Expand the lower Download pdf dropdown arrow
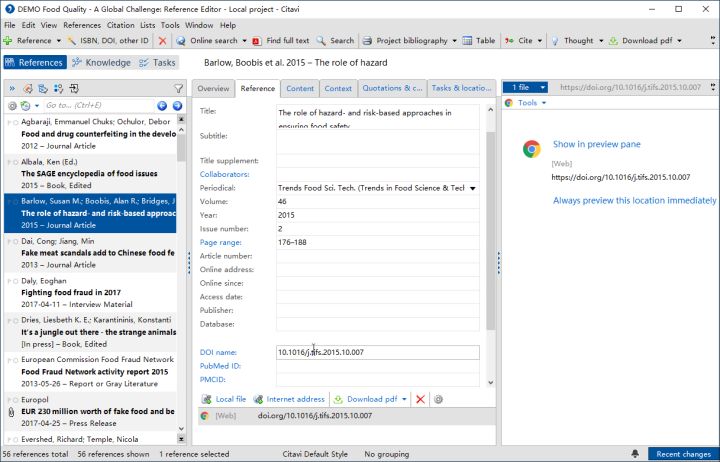Viewport: 720px width, 462px height. pyautogui.click(x=404, y=399)
